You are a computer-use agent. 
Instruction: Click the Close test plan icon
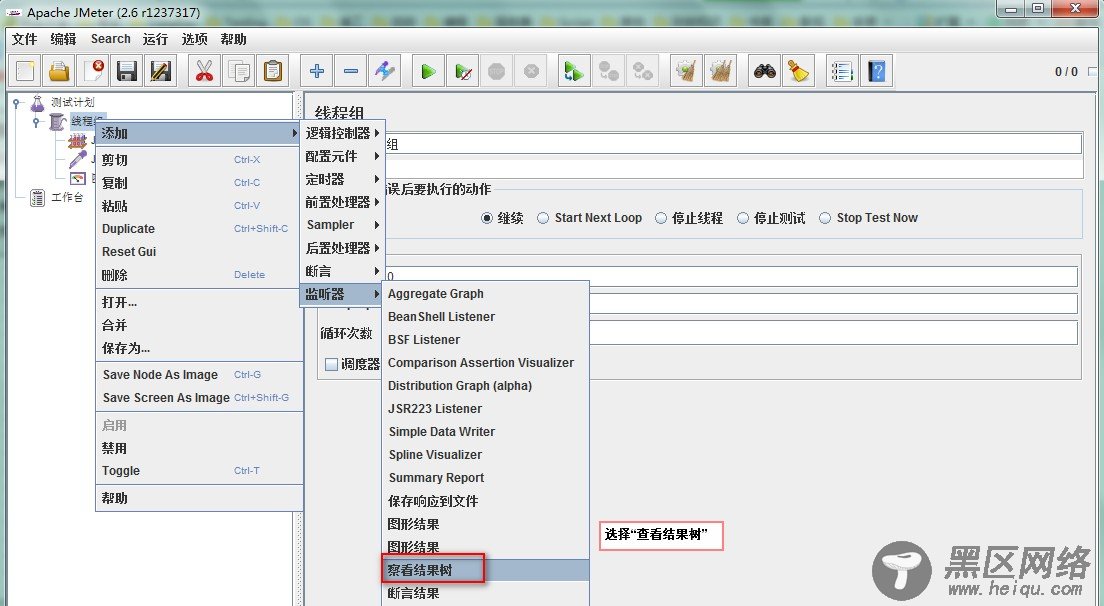coord(93,71)
